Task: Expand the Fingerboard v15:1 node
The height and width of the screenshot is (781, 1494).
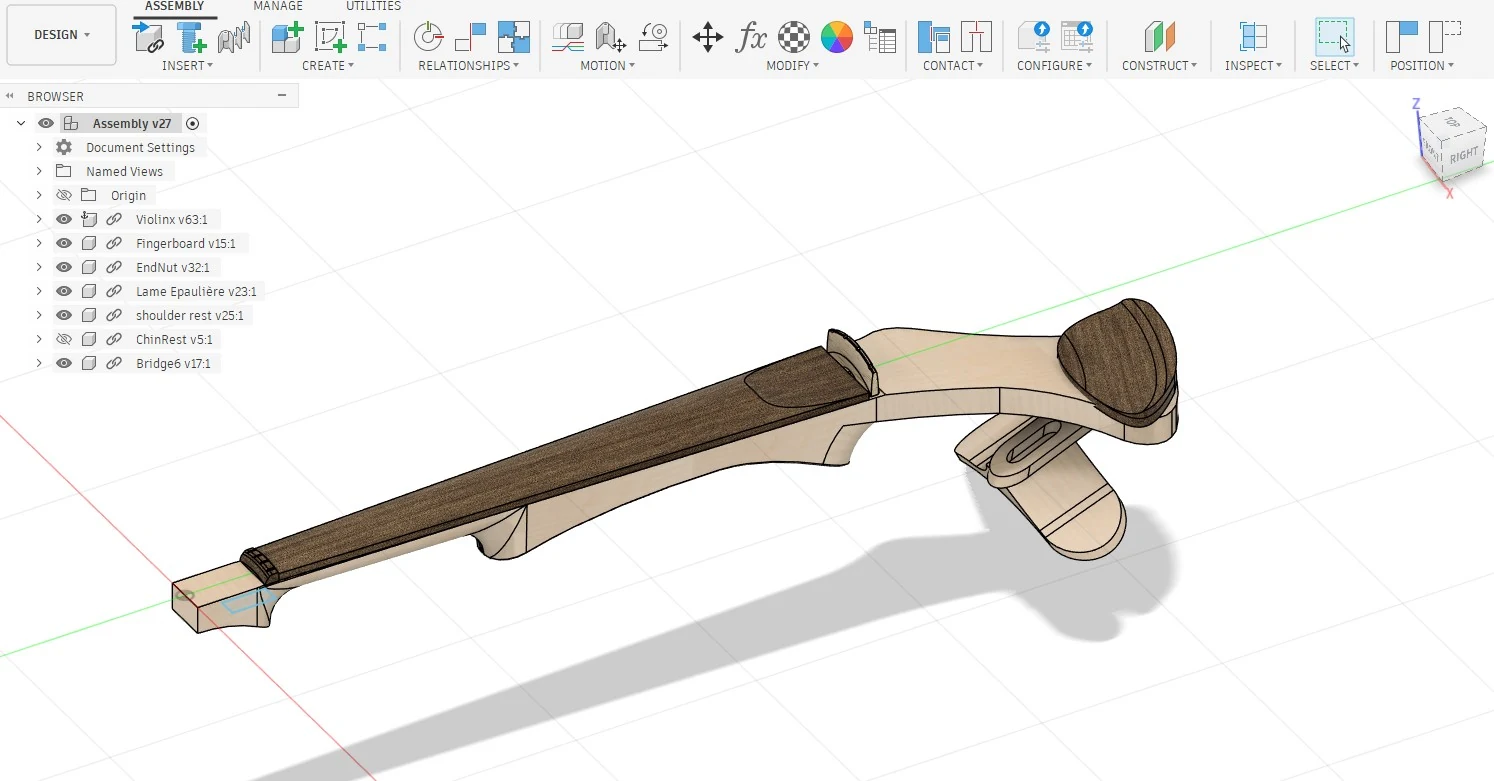Action: click(39, 243)
